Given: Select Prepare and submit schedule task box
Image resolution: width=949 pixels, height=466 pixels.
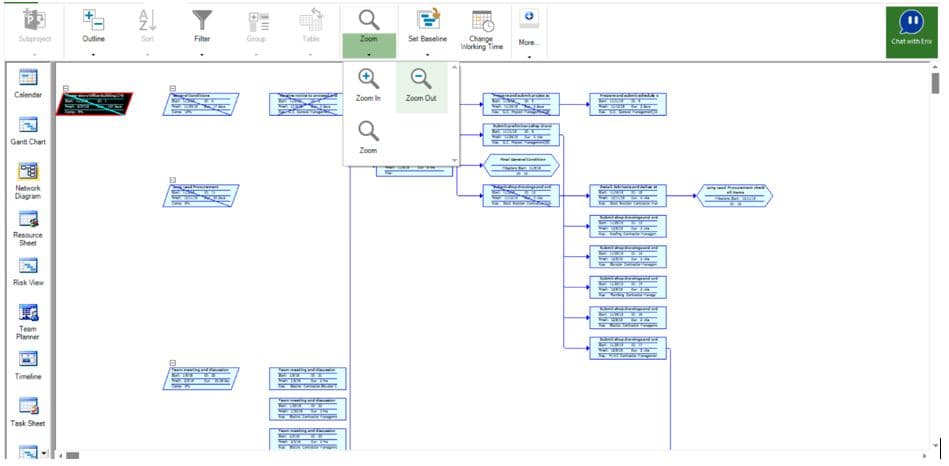Looking at the screenshot, I should (628, 103).
